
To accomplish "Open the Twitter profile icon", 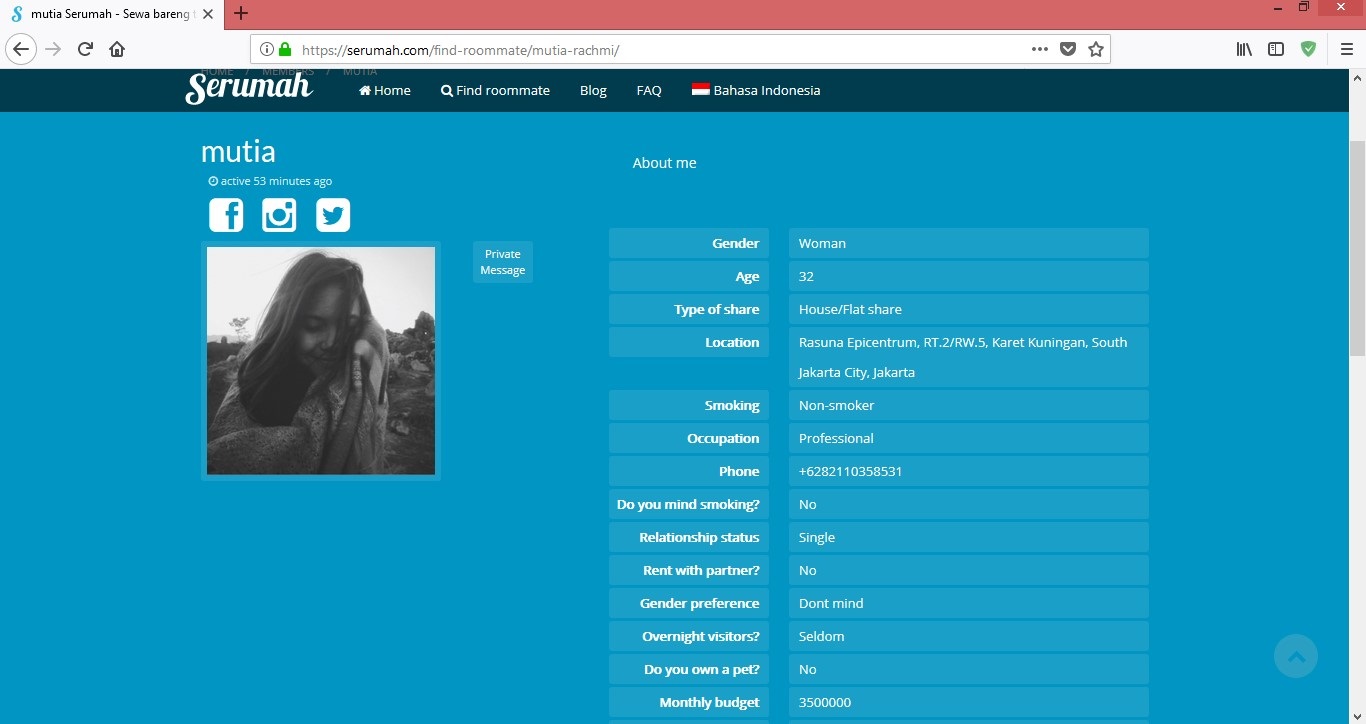I will click(333, 215).
